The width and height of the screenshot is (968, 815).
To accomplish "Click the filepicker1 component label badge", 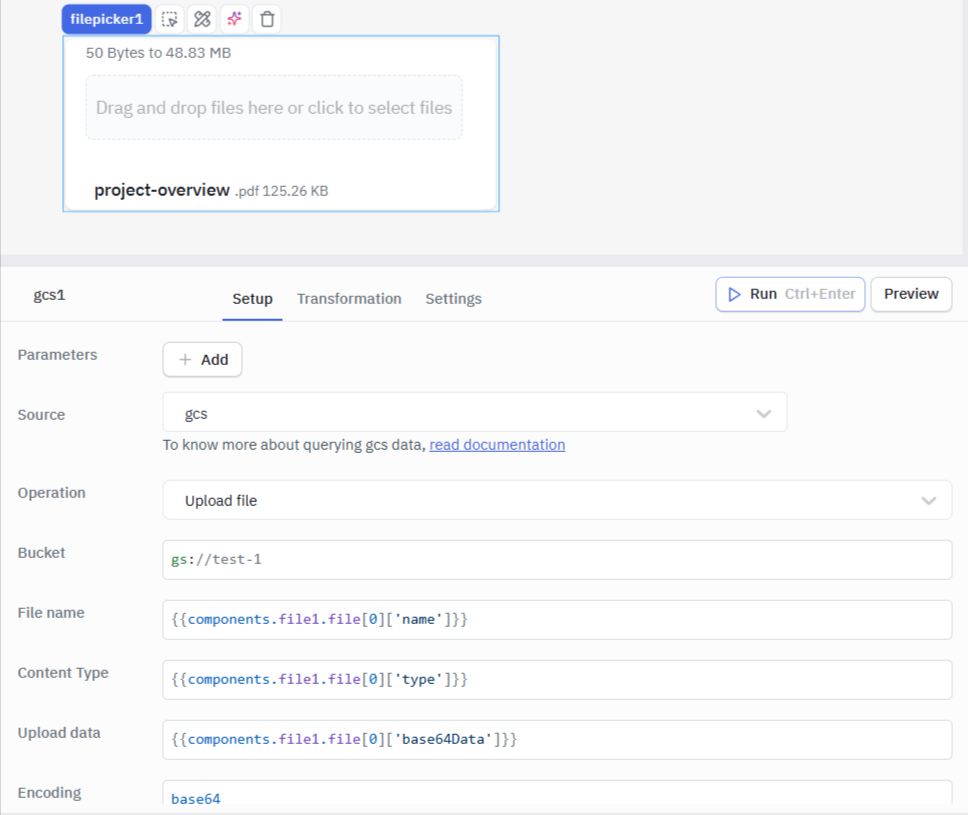I will pyautogui.click(x=106, y=18).
